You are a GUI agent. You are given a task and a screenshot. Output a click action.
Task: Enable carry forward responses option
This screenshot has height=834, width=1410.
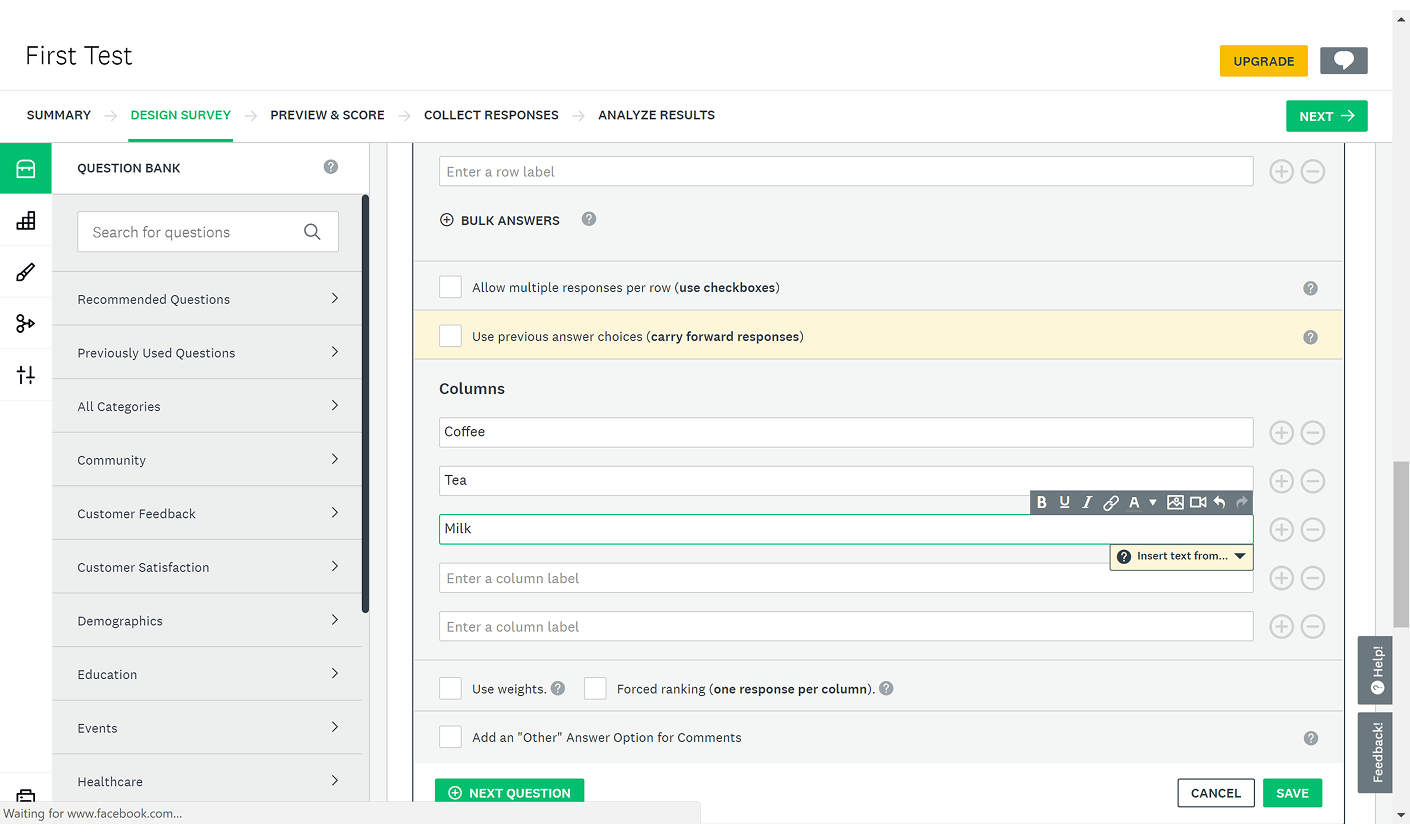pyautogui.click(x=450, y=336)
